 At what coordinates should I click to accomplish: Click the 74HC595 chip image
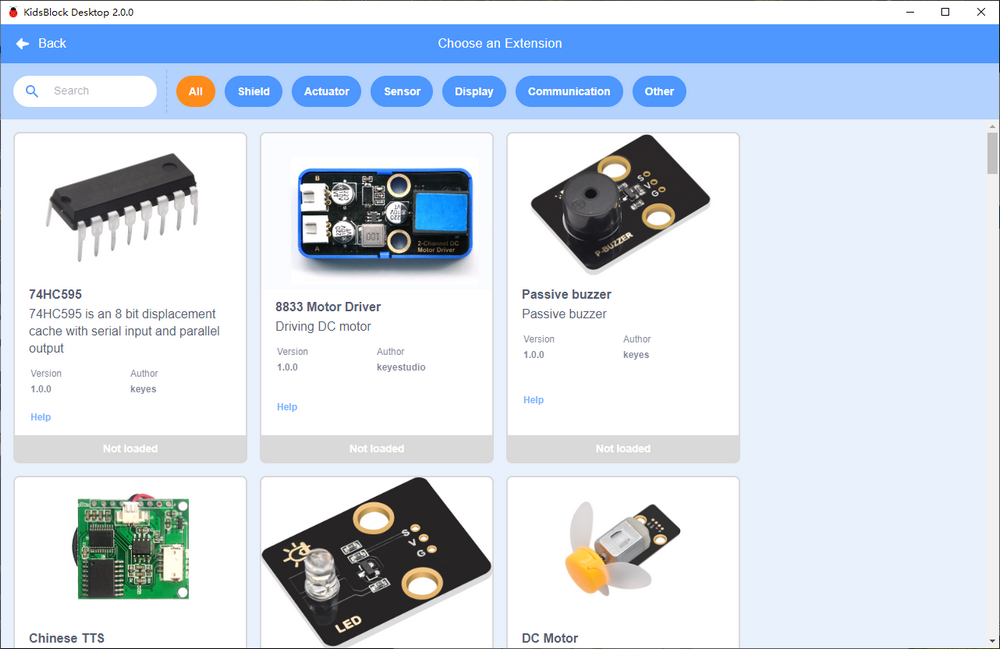point(123,205)
